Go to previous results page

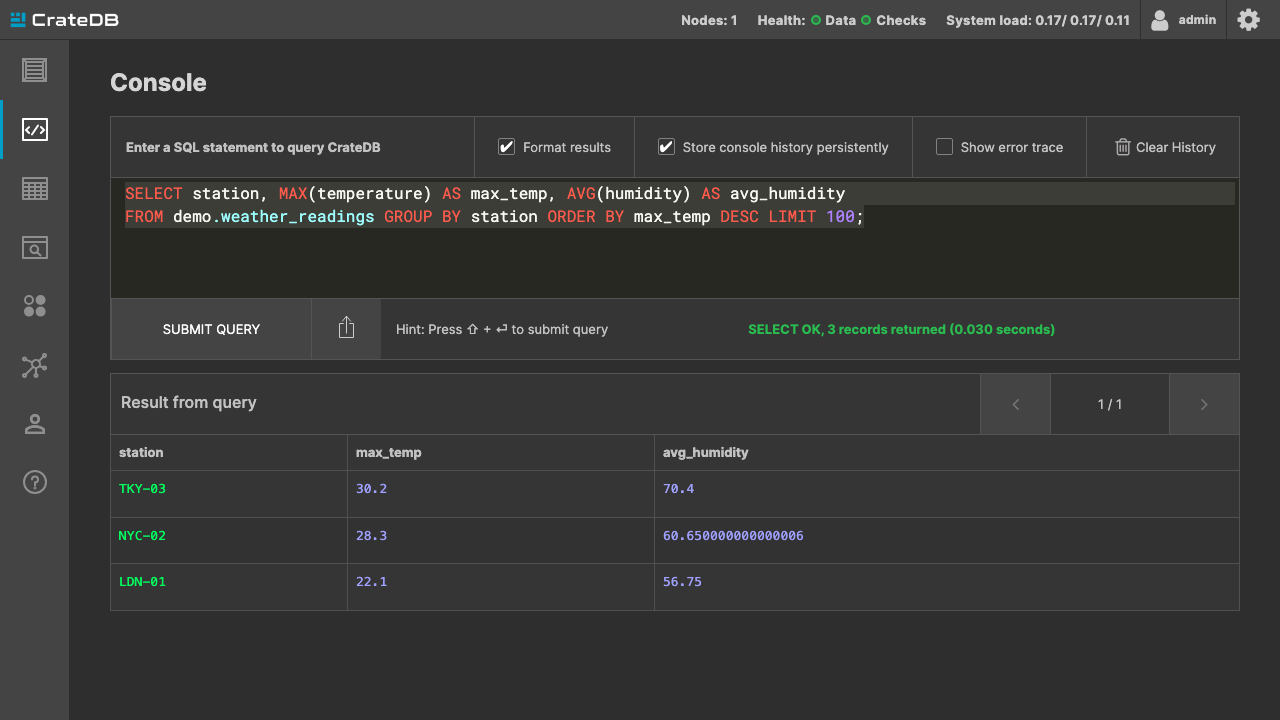pos(1015,404)
